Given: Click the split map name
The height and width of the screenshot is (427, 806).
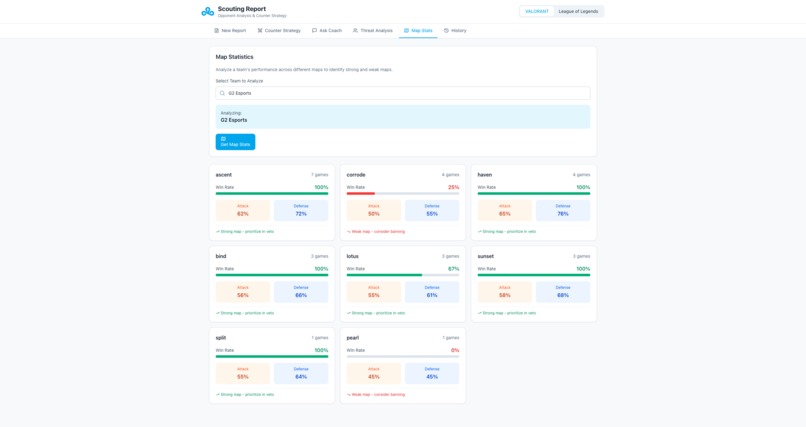Looking at the screenshot, I should pyautogui.click(x=221, y=338).
